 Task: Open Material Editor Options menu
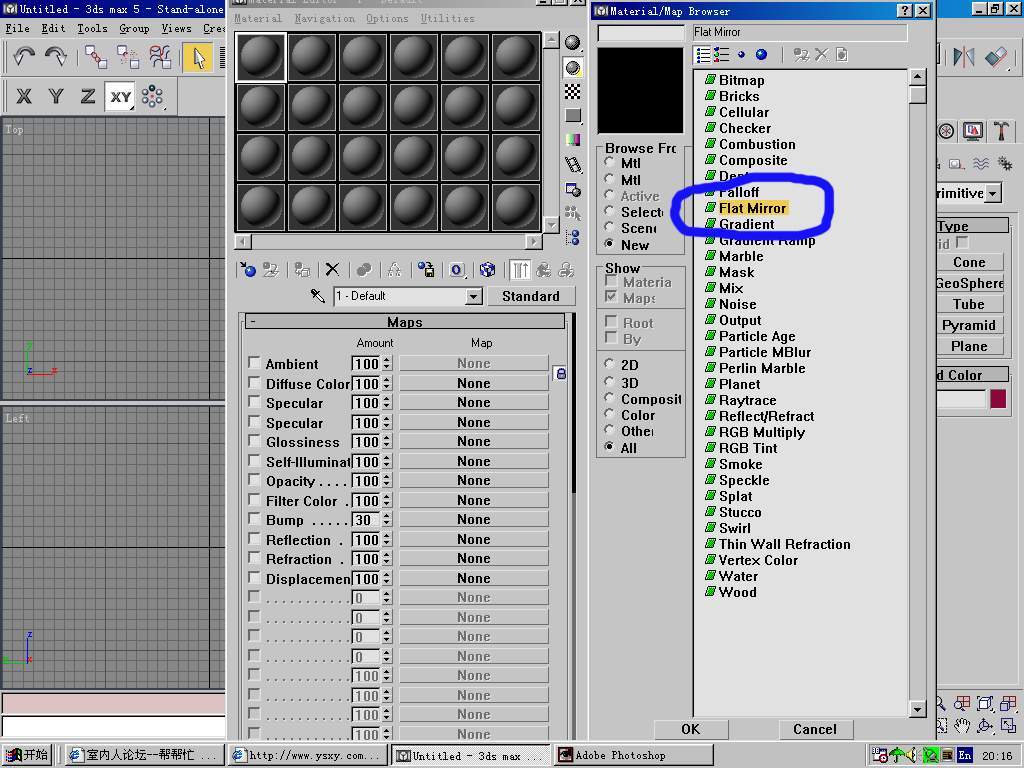click(x=387, y=18)
